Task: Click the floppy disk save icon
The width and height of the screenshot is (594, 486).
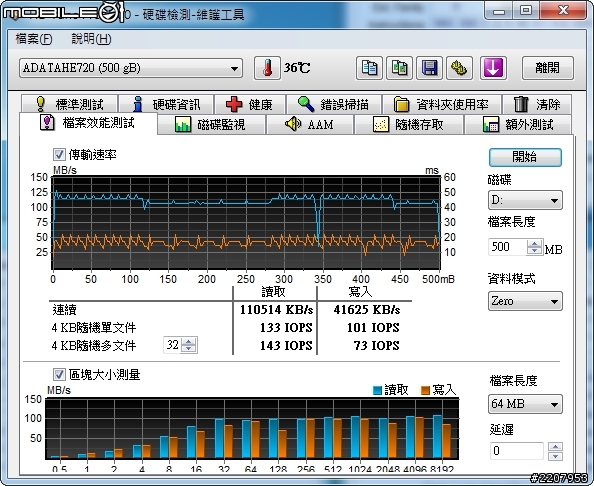Action: pos(429,68)
